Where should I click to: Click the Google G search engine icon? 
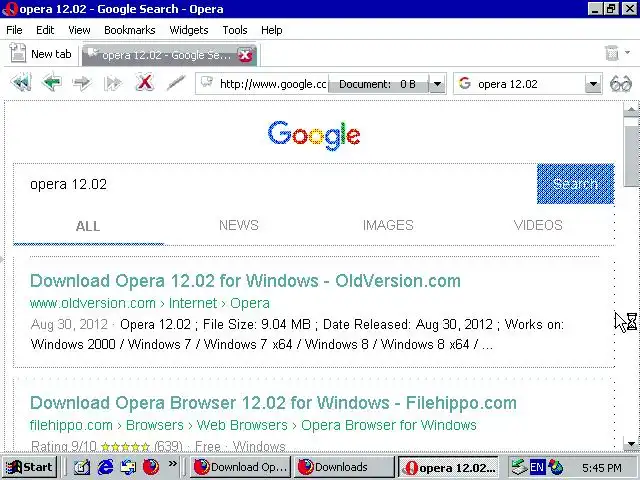[464, 83]
